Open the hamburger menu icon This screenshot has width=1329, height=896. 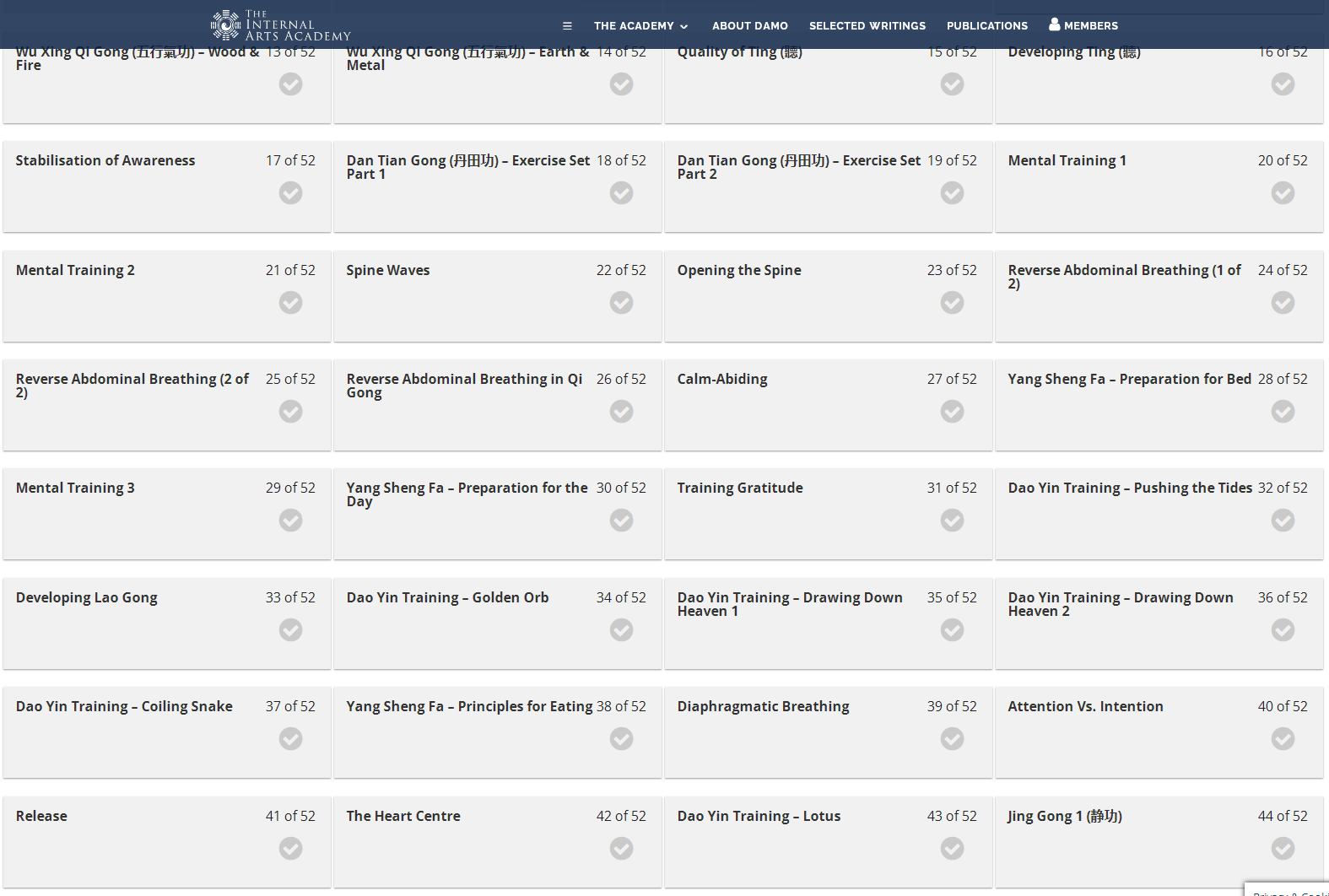tap(567, 26)
